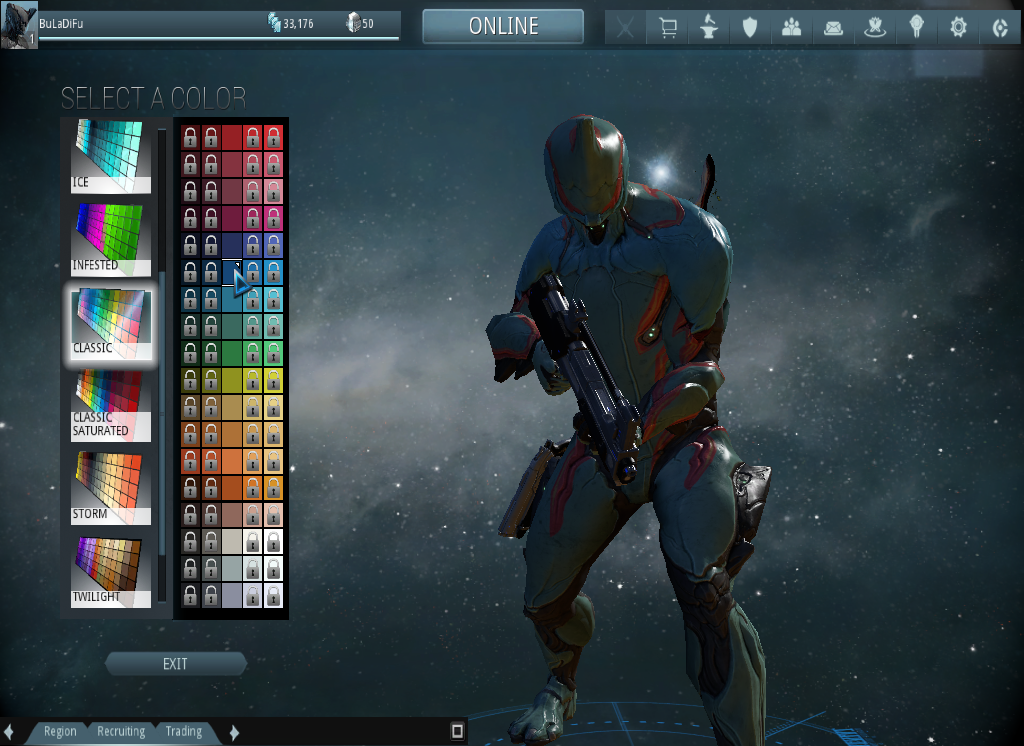
Task: Click the right diamond arrow after Trading tab
Action: tap(233, 731)
